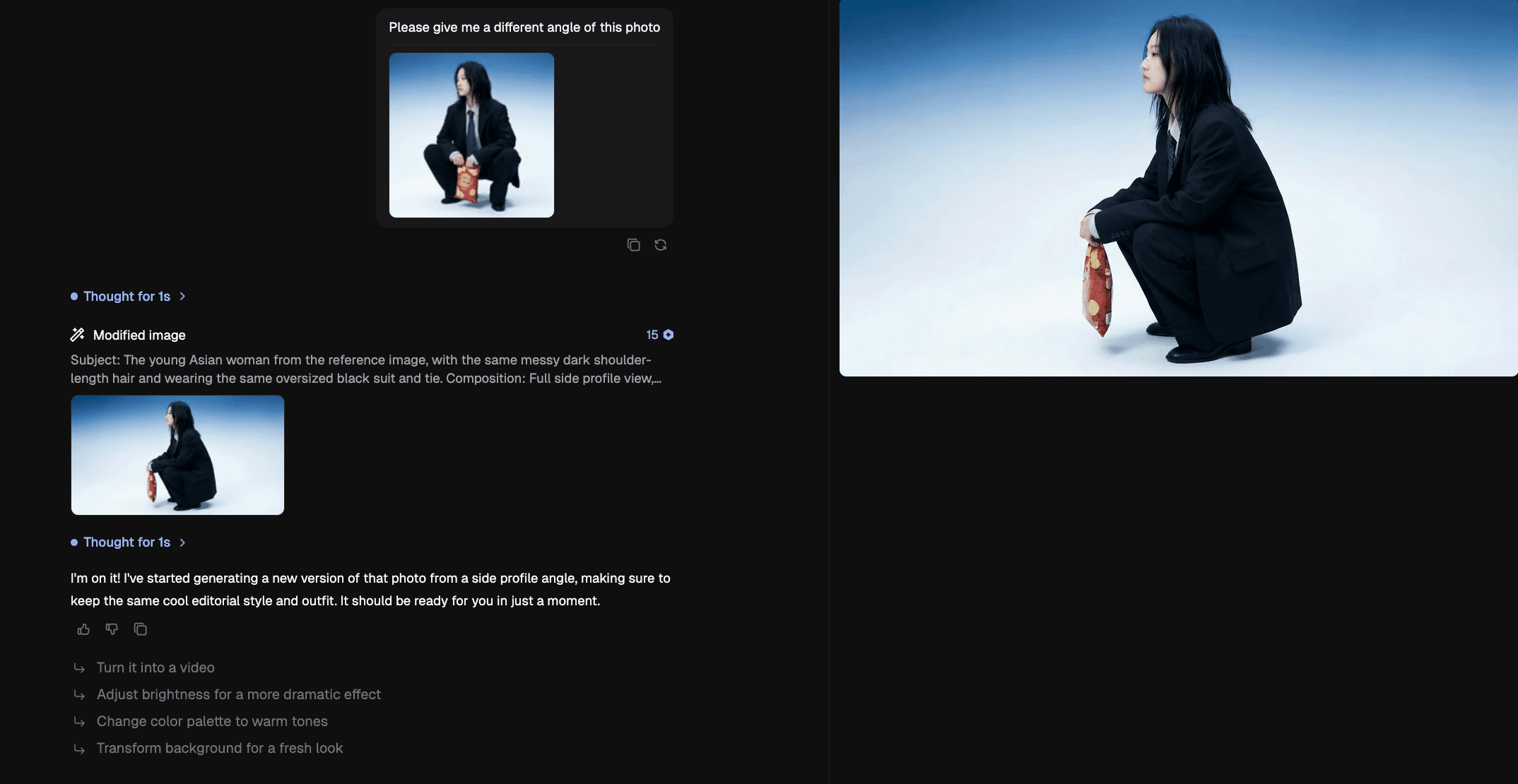Click the large side profile preview image
This screenshot has height=784, width=1518.
coord(1178,188)
